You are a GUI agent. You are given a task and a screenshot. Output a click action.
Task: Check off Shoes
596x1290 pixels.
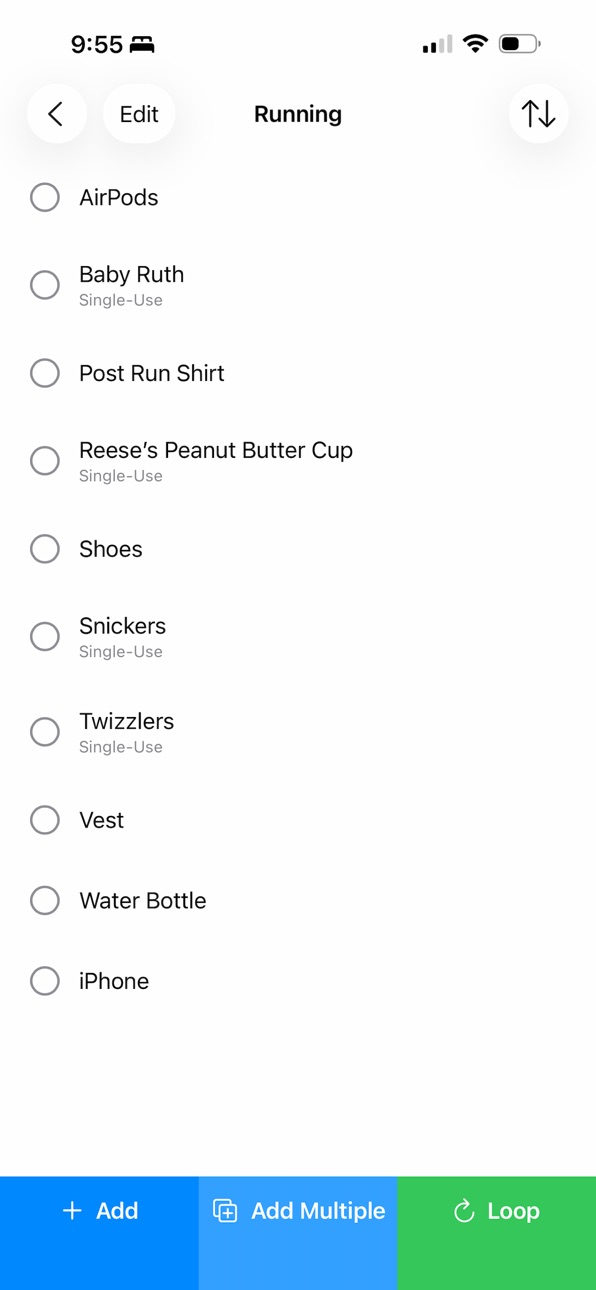[45, 549]
